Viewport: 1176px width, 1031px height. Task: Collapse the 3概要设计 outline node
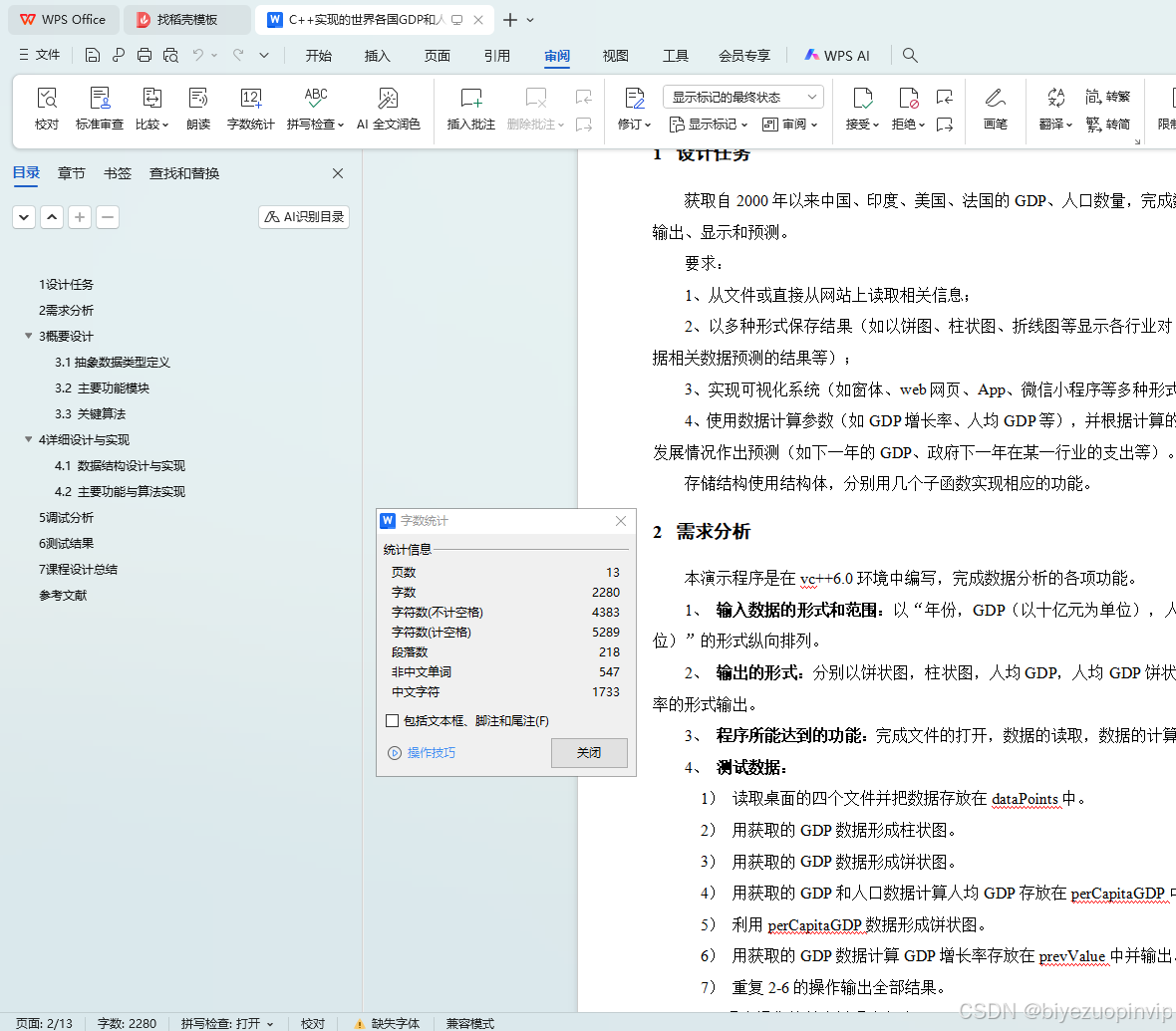pos(29,336)
